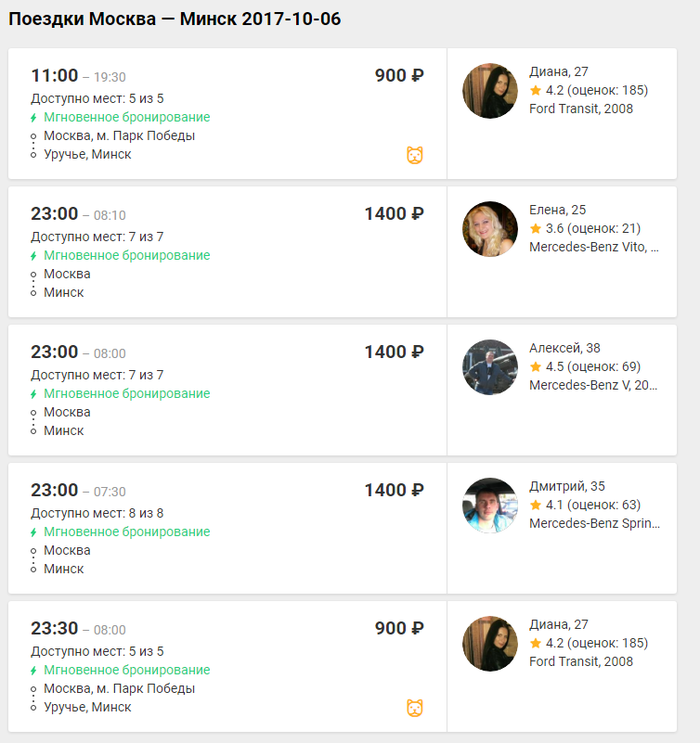The height and width of the screenshot is (743, 700).
Task: Open Диана's avatar on the 11:00 trip
Action: 490,91
